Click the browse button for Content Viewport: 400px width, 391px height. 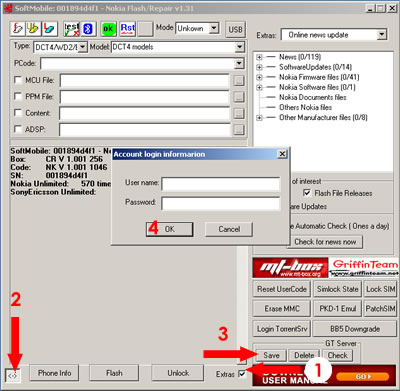[x=239, y=113]
